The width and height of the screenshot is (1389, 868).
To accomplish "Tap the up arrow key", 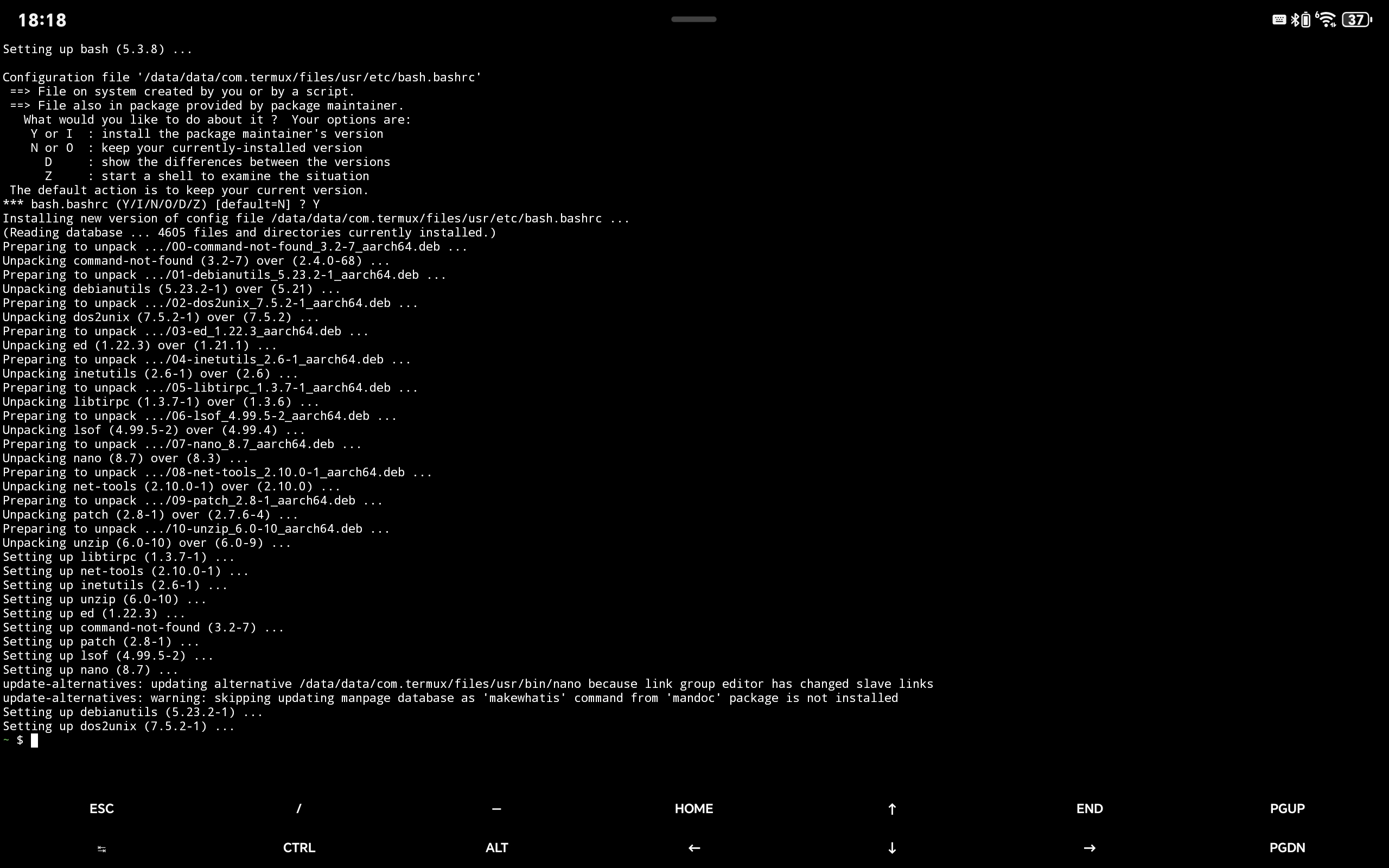I will coord(891,809).
